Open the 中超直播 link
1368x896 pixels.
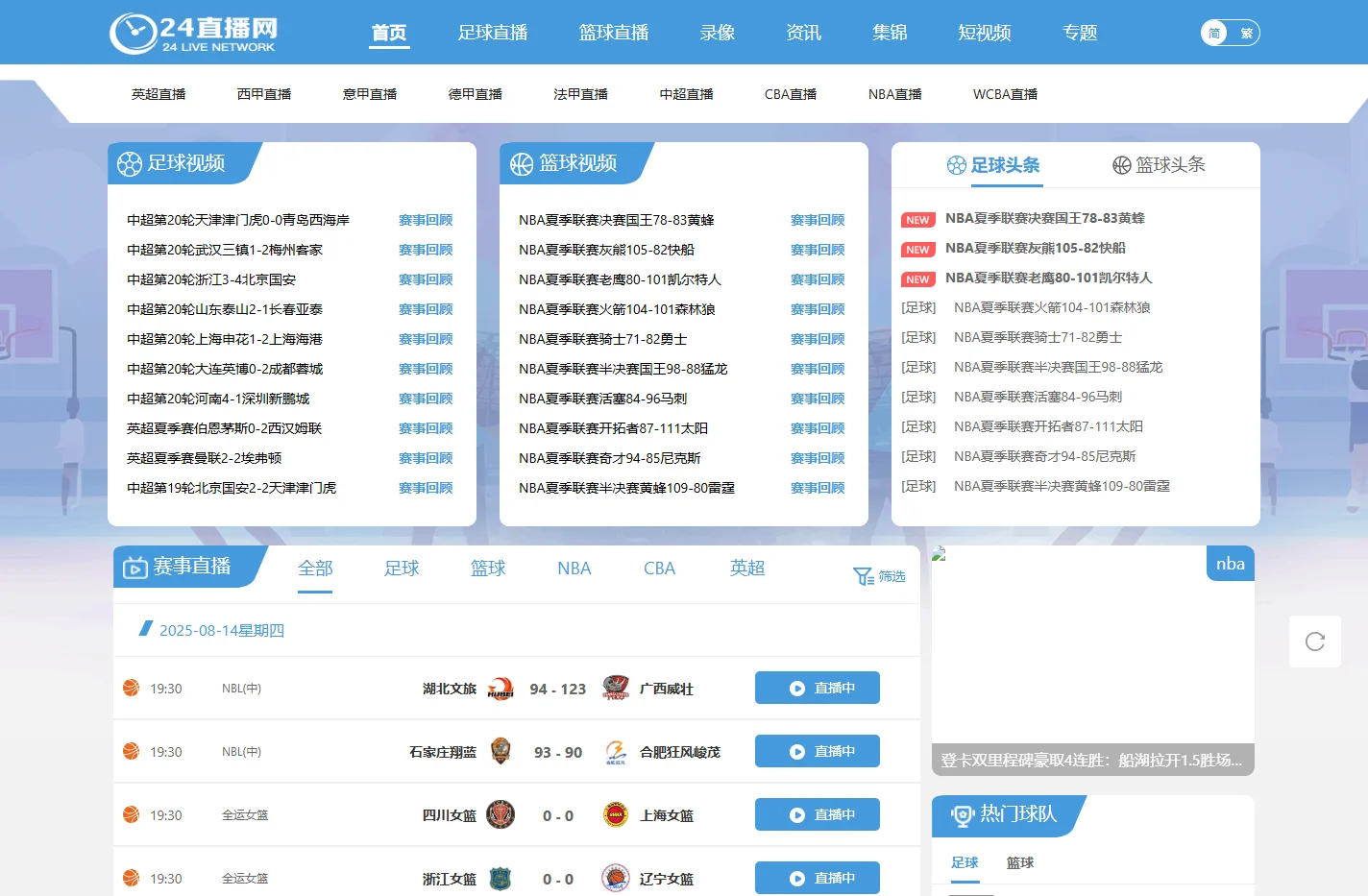[687, 94]
